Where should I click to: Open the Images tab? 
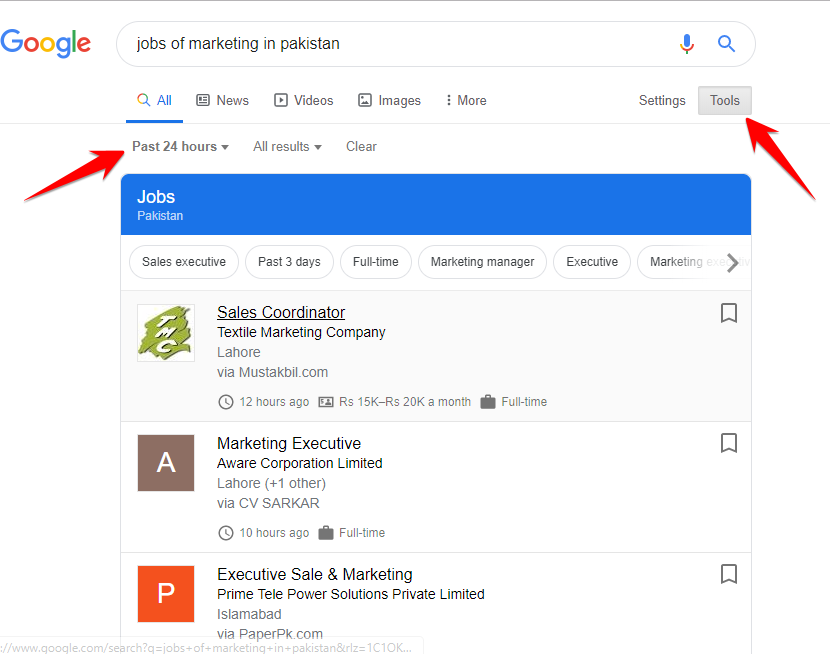coord(390,101)
